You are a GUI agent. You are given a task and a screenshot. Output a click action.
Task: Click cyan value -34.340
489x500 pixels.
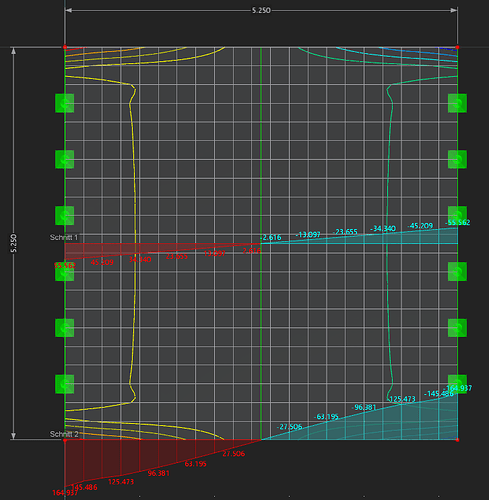[383, 229]
